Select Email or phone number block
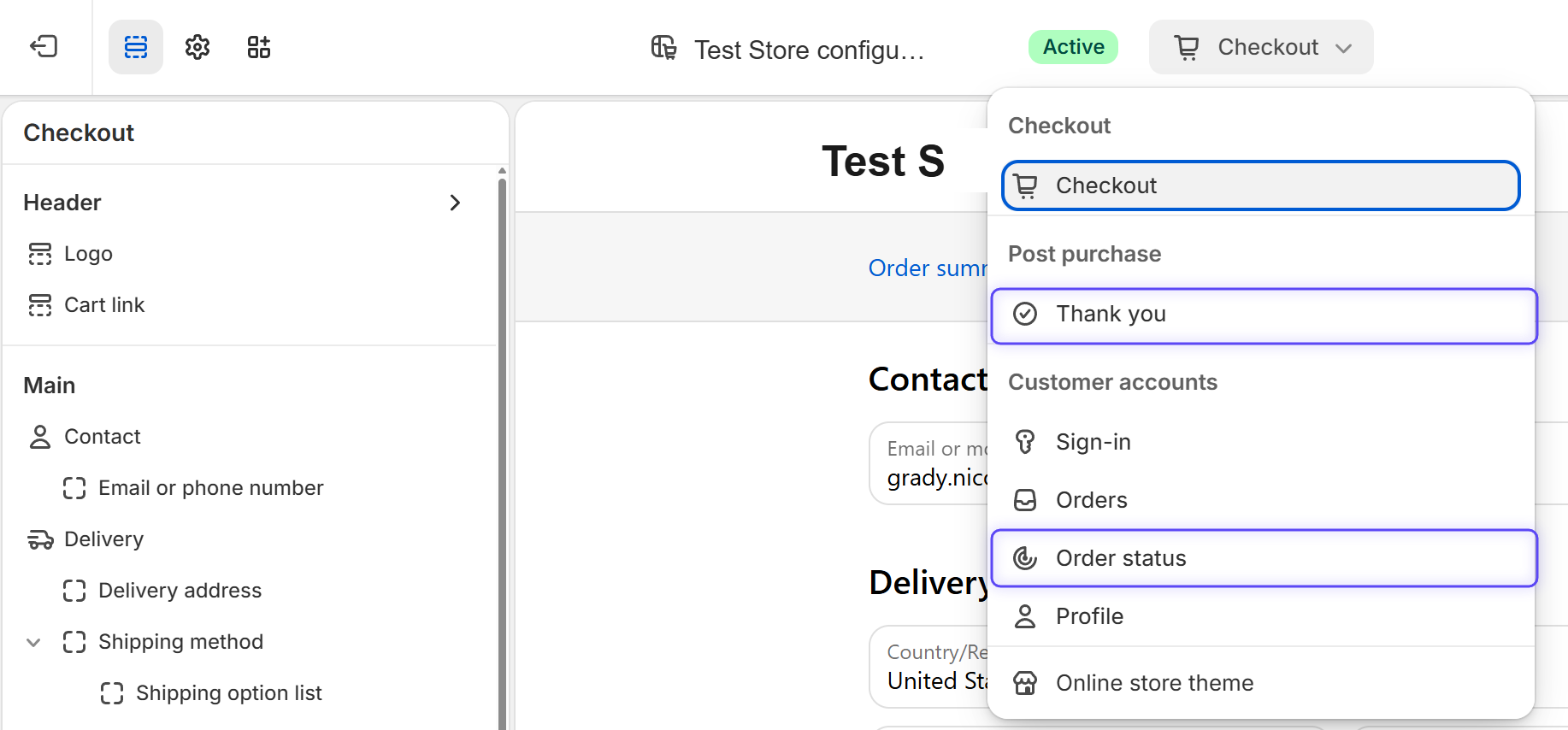1568x730 pixels. coord(248,488)
